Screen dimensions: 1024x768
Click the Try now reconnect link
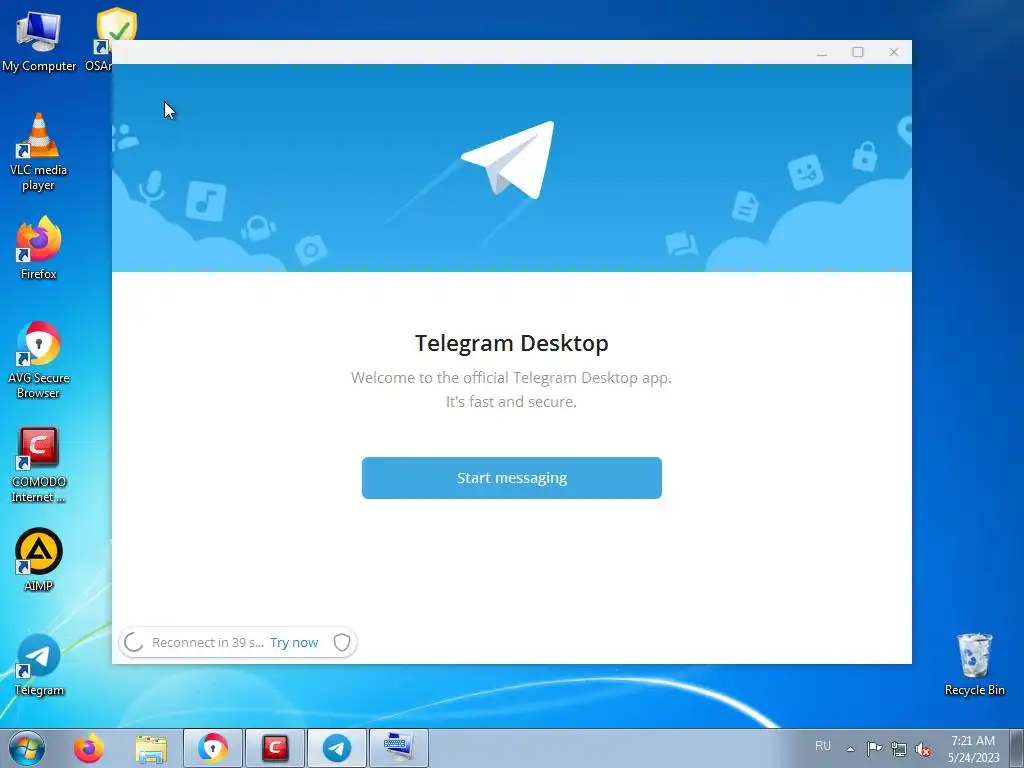(x=294, y=643)
